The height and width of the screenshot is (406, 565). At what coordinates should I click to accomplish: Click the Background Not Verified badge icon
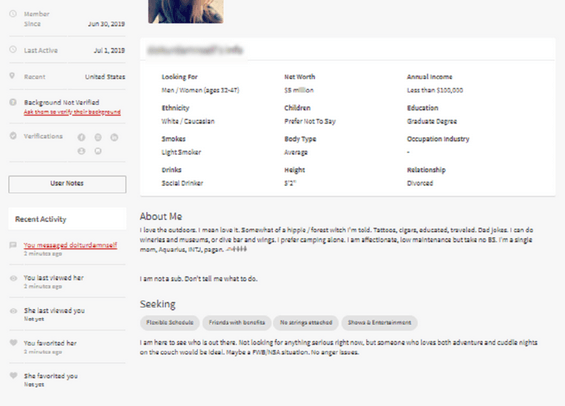(x=13, y=102)
